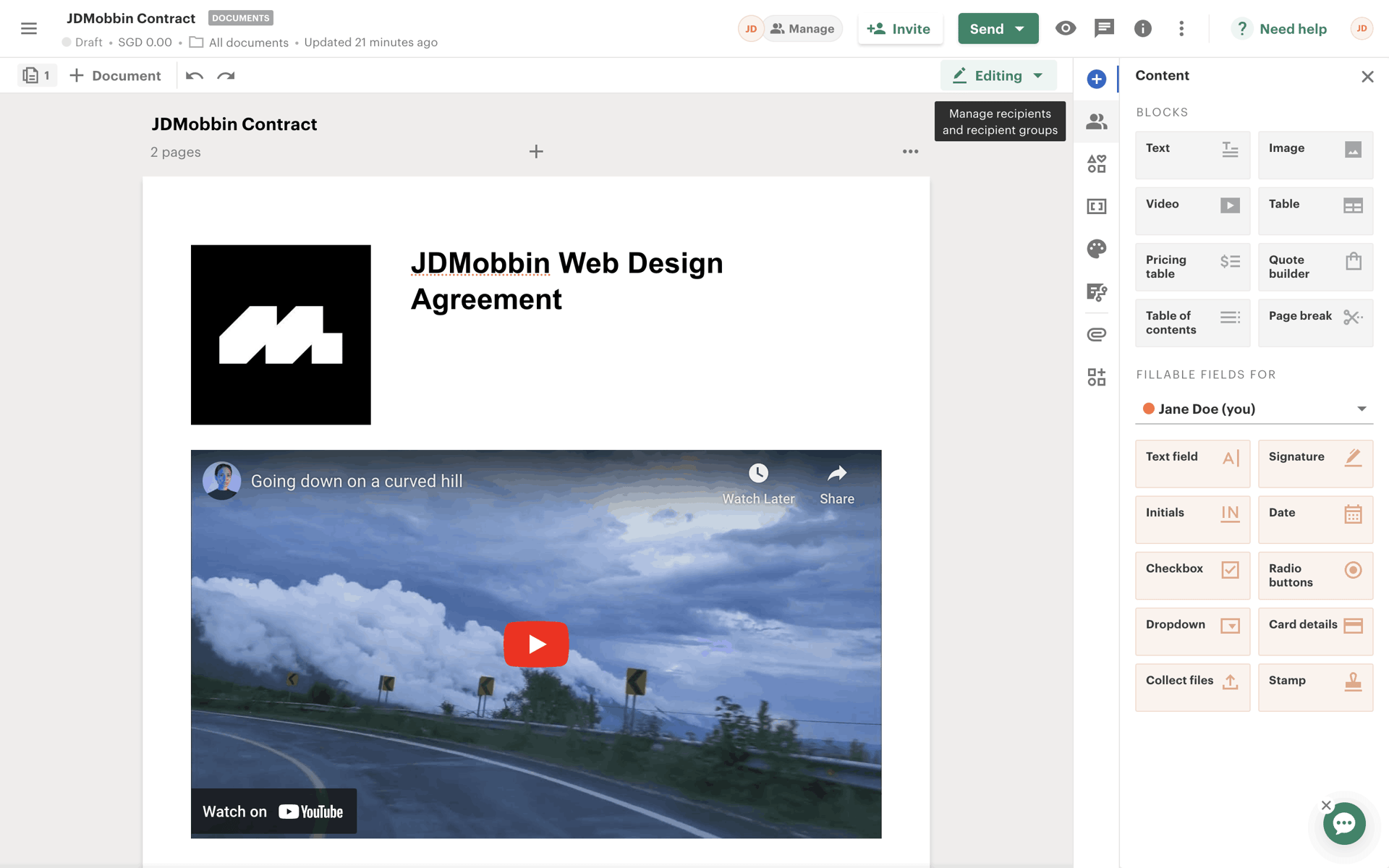The image size is (1389, 868).
Task: Open the vertical three-dot more options menu
Action: 1181,28
